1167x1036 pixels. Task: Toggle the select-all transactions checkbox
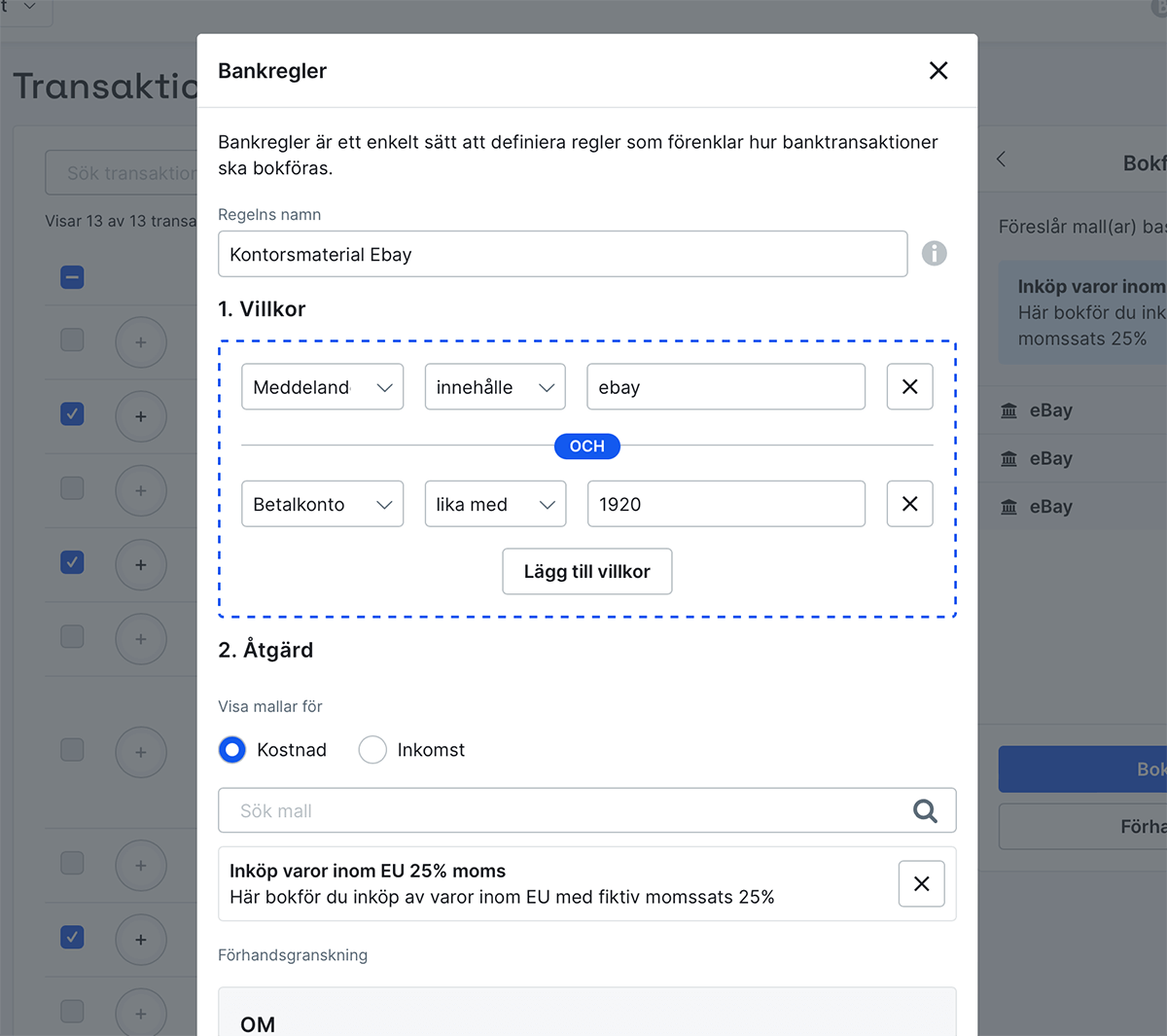[x=72, y=277]
